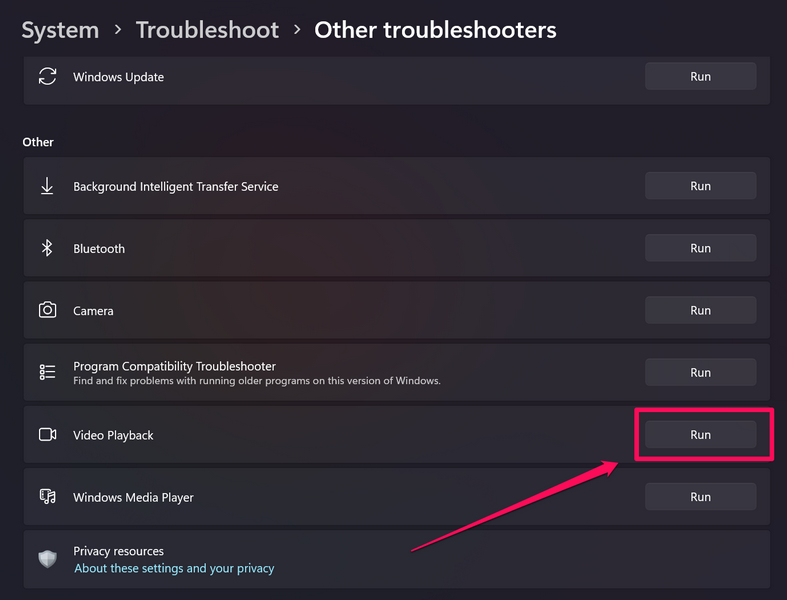Click the Privacy resources shield icon
The height and width of the screenshot is (600, 787).
pos(47,559)
